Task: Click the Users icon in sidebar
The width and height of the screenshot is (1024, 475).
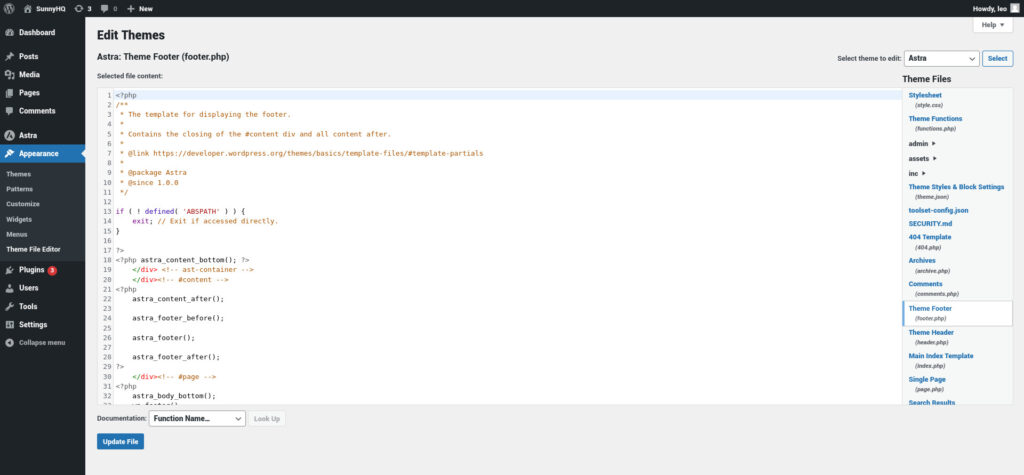Action: pyautogui.click(x=10, y=288)
